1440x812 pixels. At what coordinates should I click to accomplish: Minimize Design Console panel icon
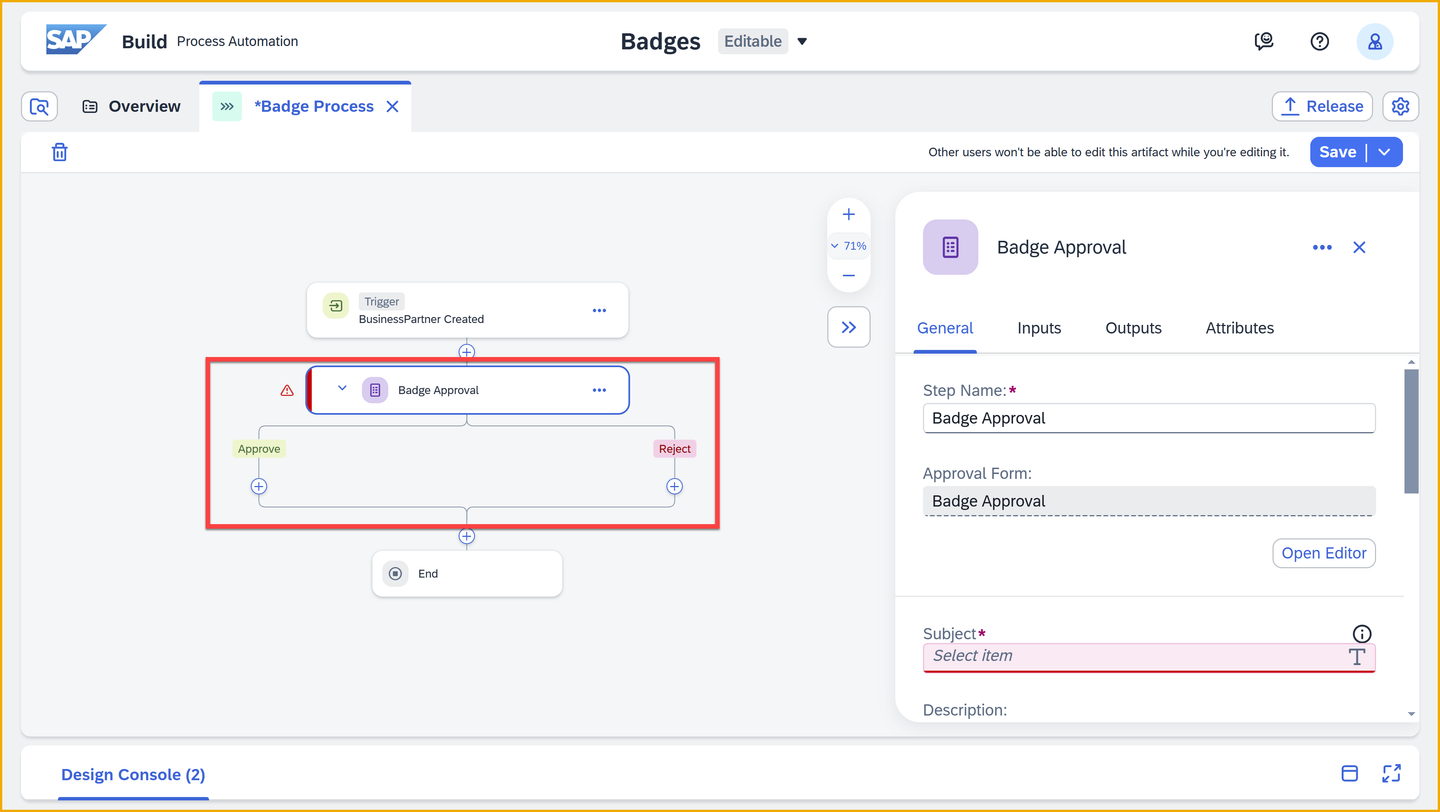coord(1349,773)
